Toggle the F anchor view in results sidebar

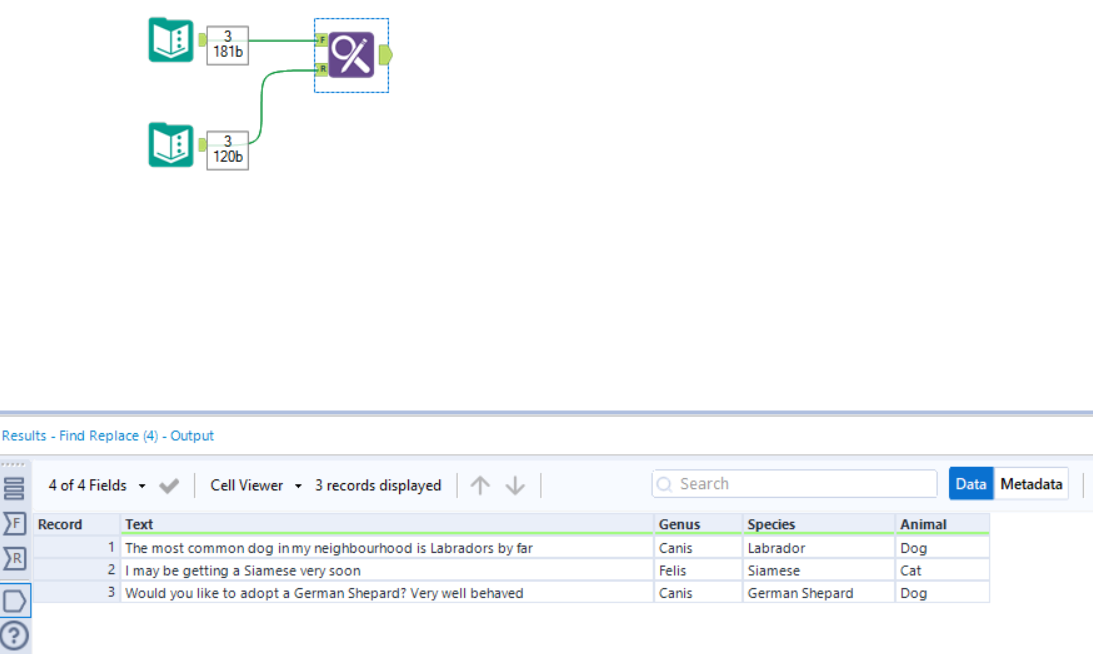14,523
